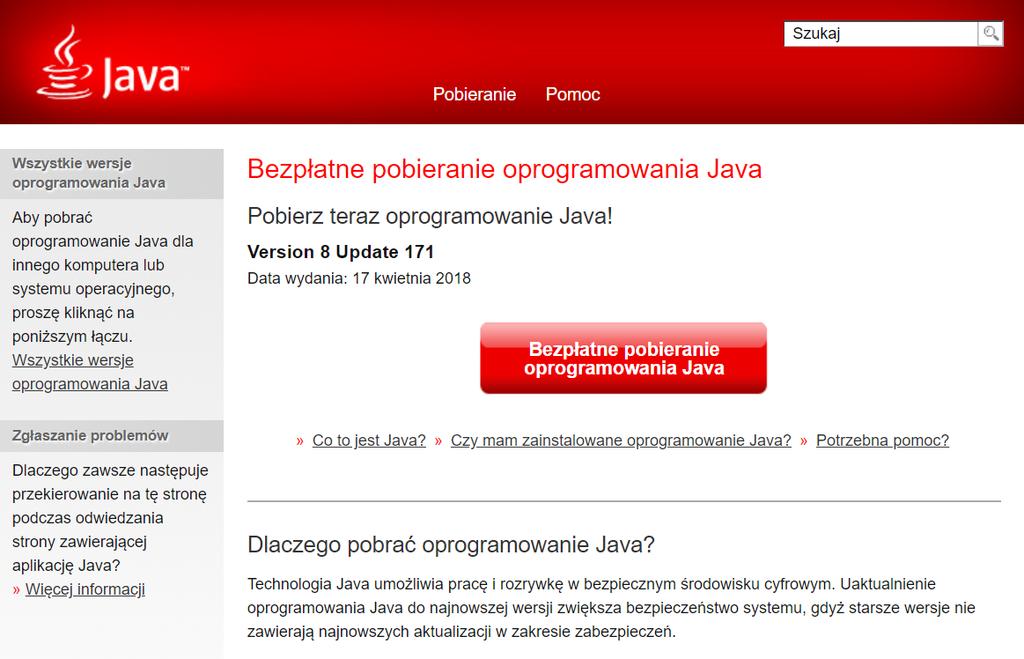Click the 'Pobierz teraz oprogramowanie Java!' subheading

430,216
